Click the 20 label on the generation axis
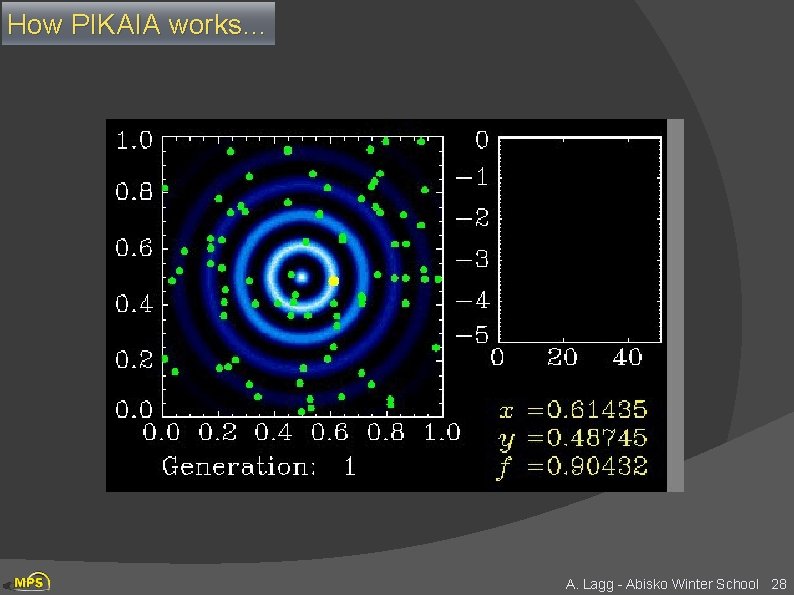 click(562, 358)
